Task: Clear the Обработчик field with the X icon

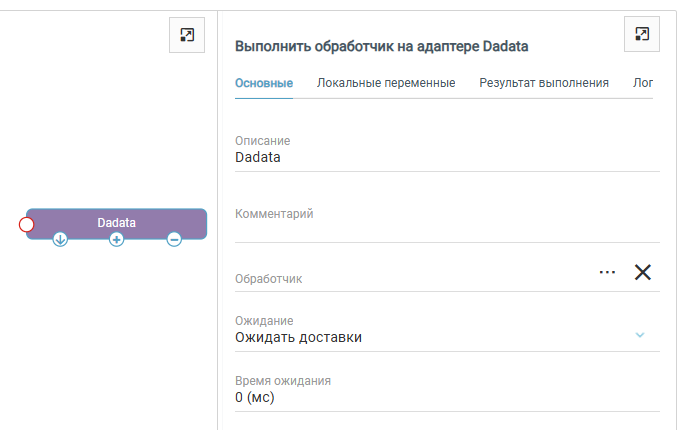Action: tap(643, 272)
